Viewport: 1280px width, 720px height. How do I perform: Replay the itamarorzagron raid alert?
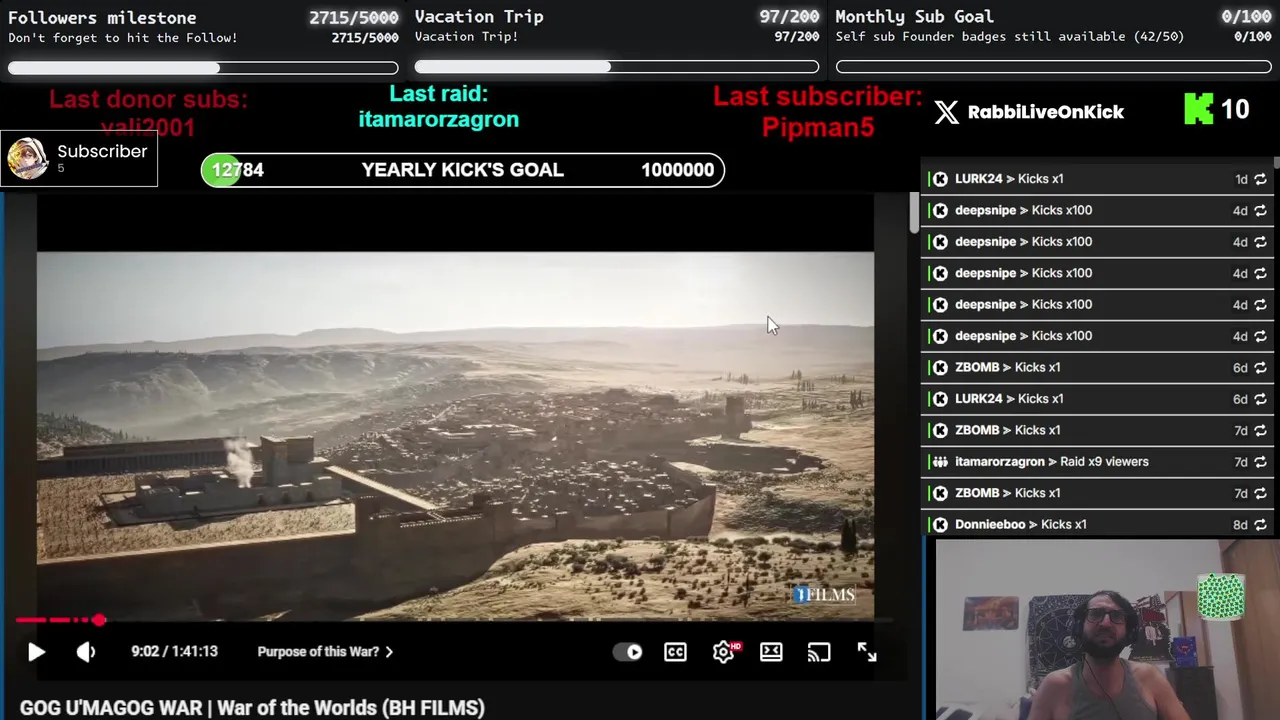1260,462
